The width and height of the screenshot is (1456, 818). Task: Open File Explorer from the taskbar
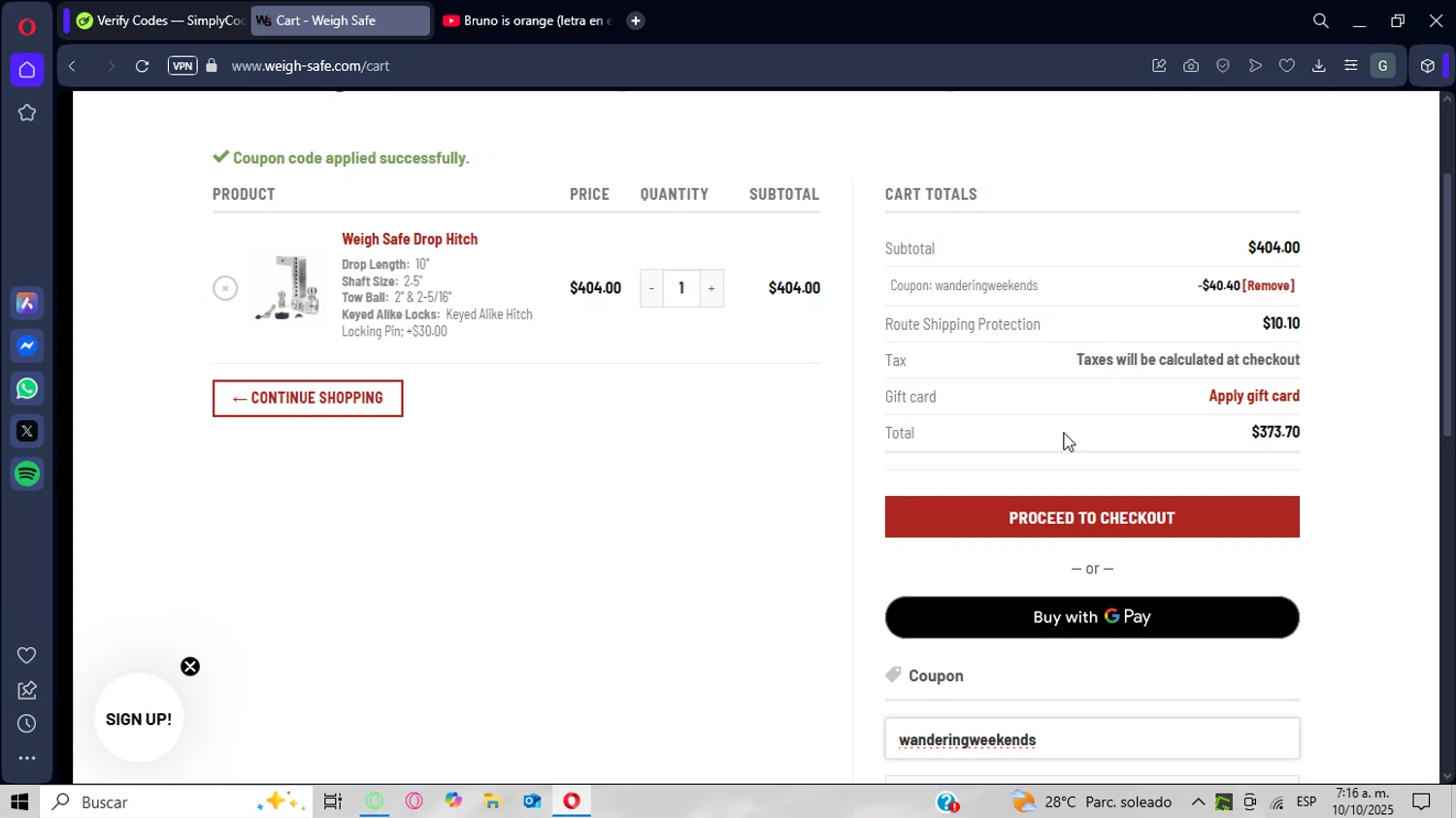coord(492,802)
